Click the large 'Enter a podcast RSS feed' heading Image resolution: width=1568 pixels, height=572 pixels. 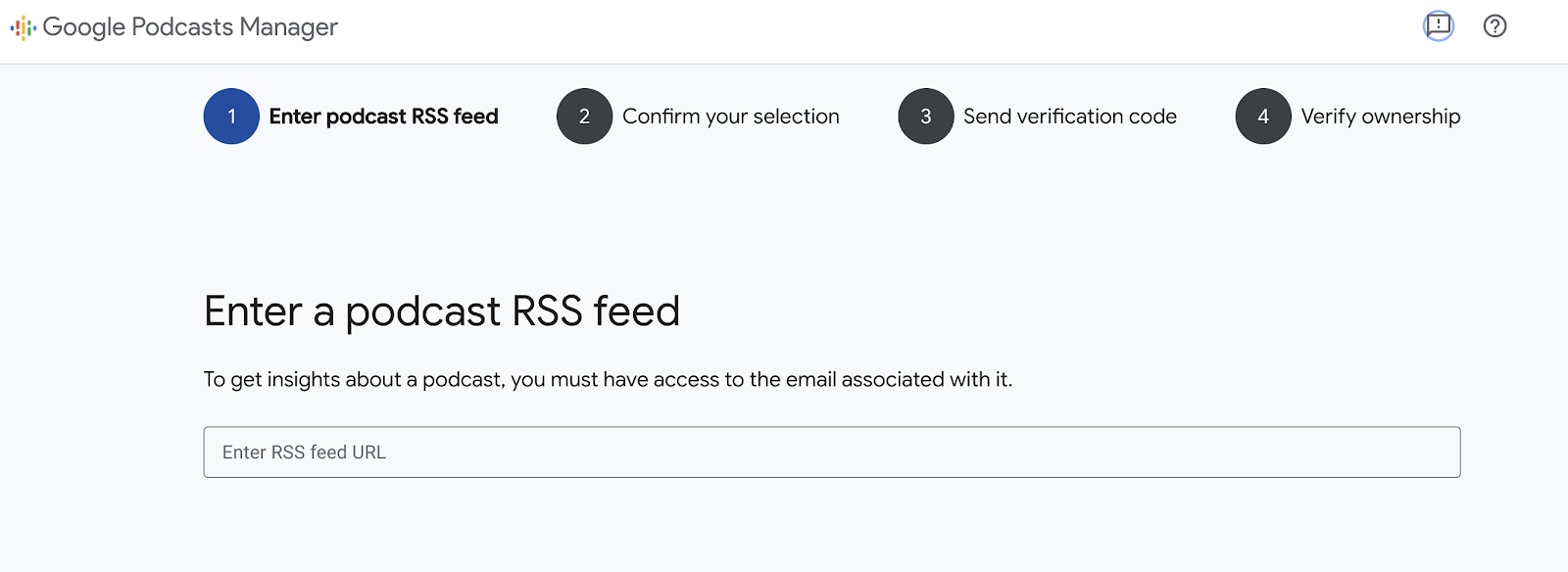coord(441,311)
